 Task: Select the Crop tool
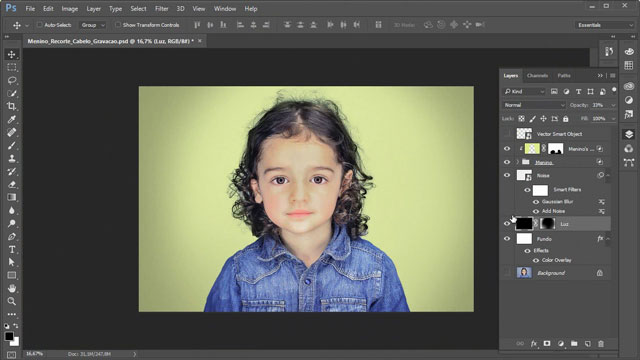click(11, 107)
